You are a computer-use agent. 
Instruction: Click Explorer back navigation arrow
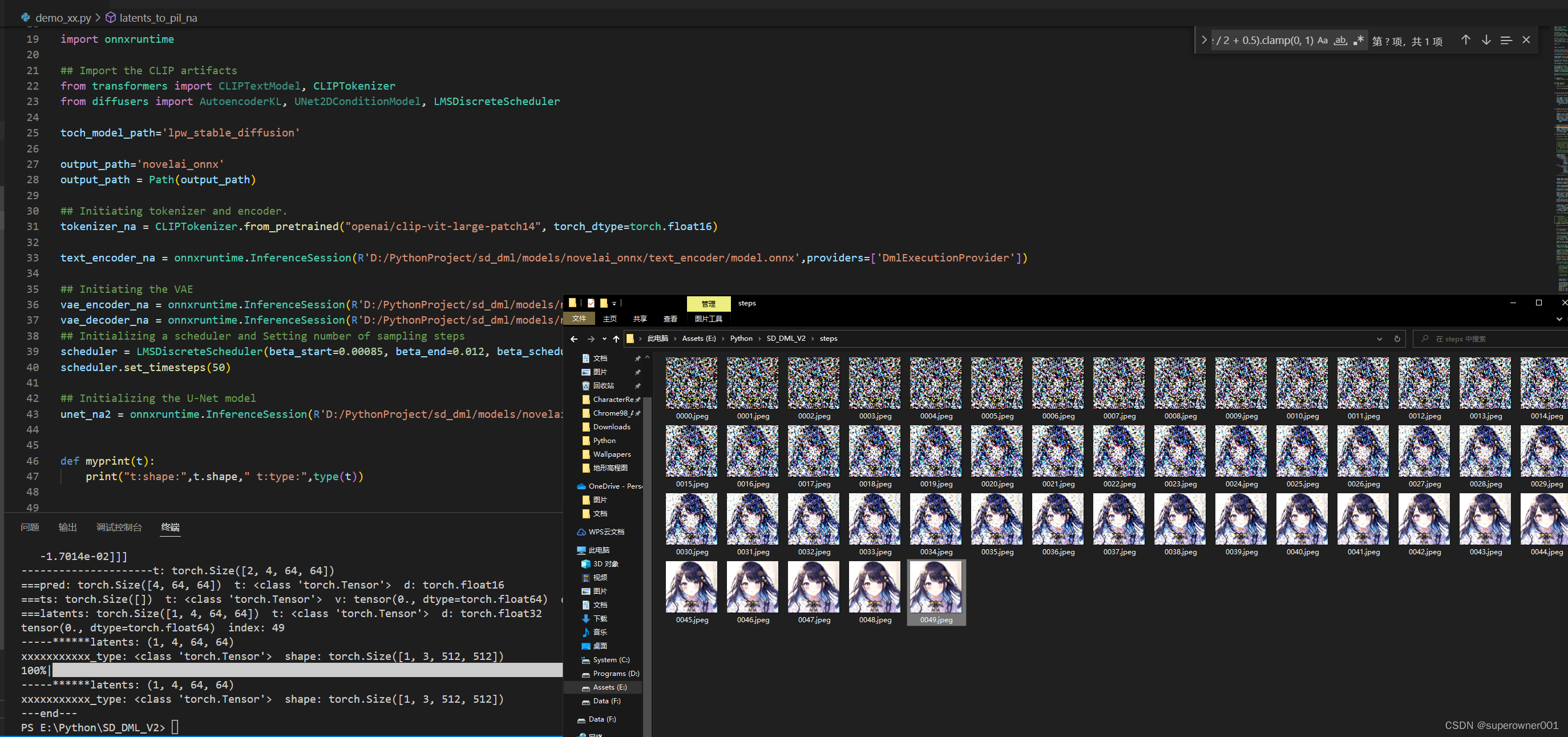tap(573, 339)
